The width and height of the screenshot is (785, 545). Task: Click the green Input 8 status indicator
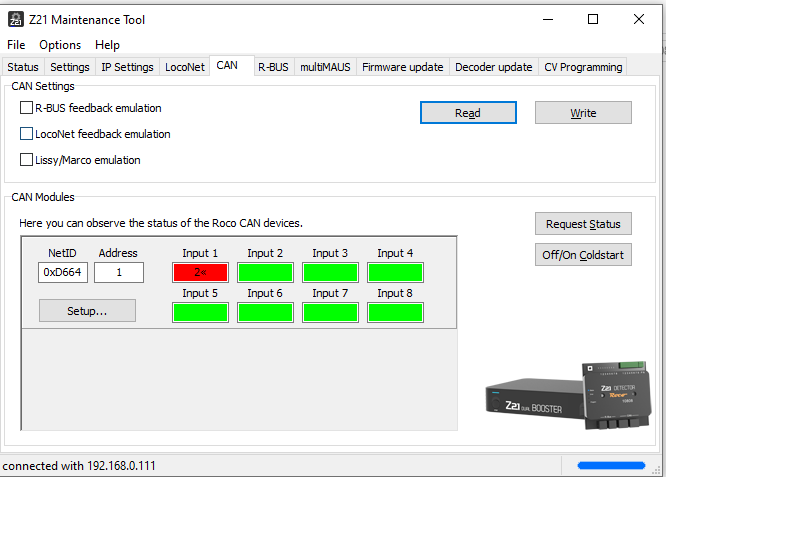(396, 312)
